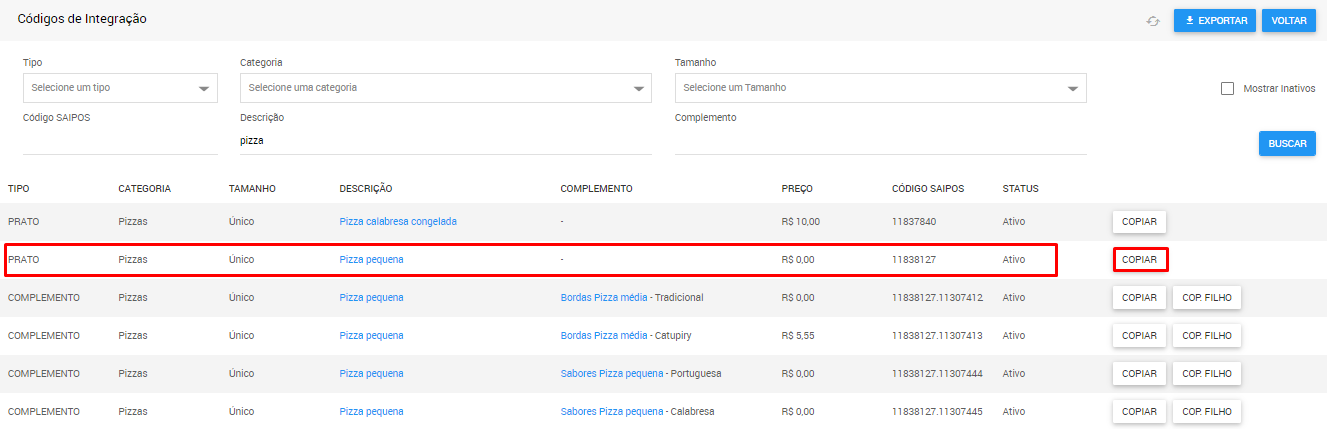Go back using the Voltar button
The image size is (1327, 429).
tap(1289, 21)
